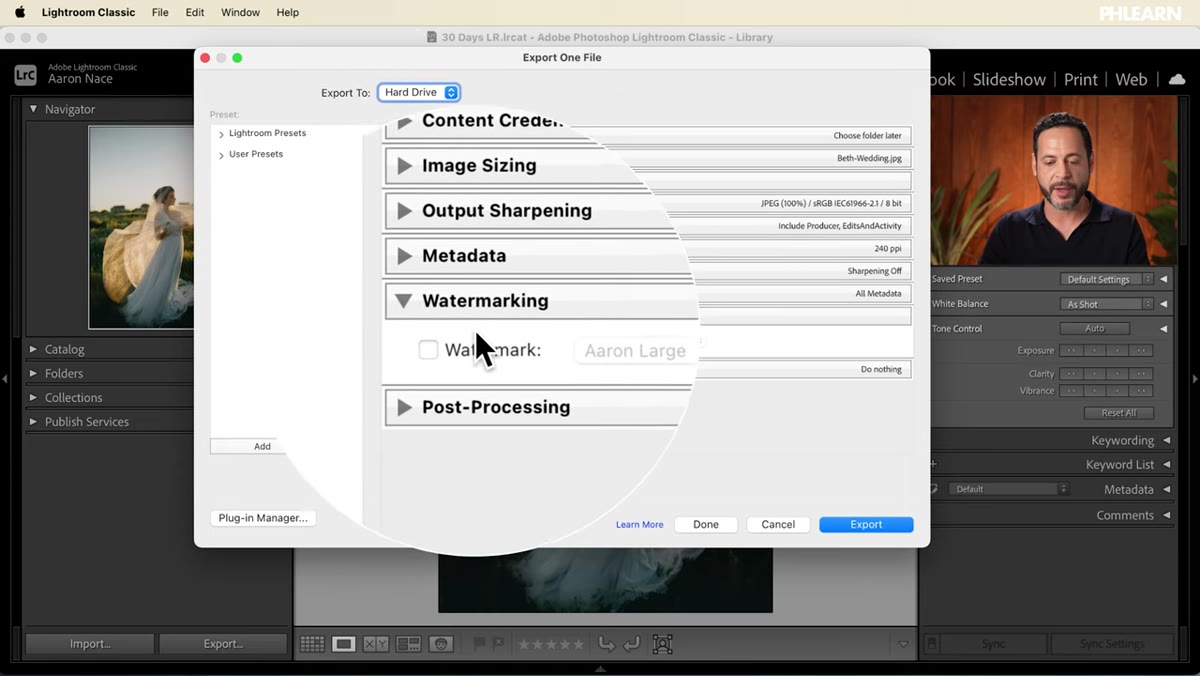Open the Apple menu

[19, 12]
